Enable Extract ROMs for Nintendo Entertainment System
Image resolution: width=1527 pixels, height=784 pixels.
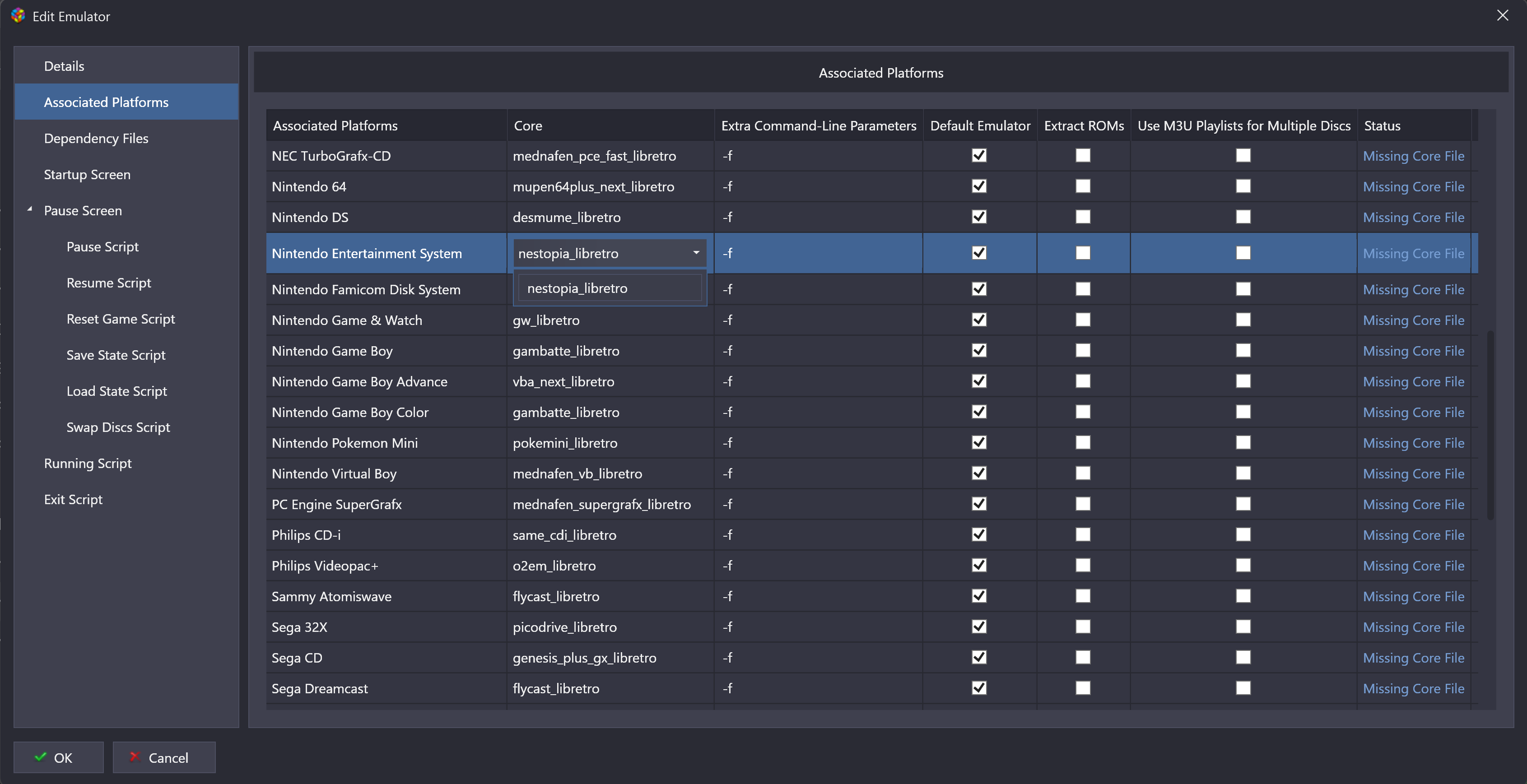point(1083,253)
